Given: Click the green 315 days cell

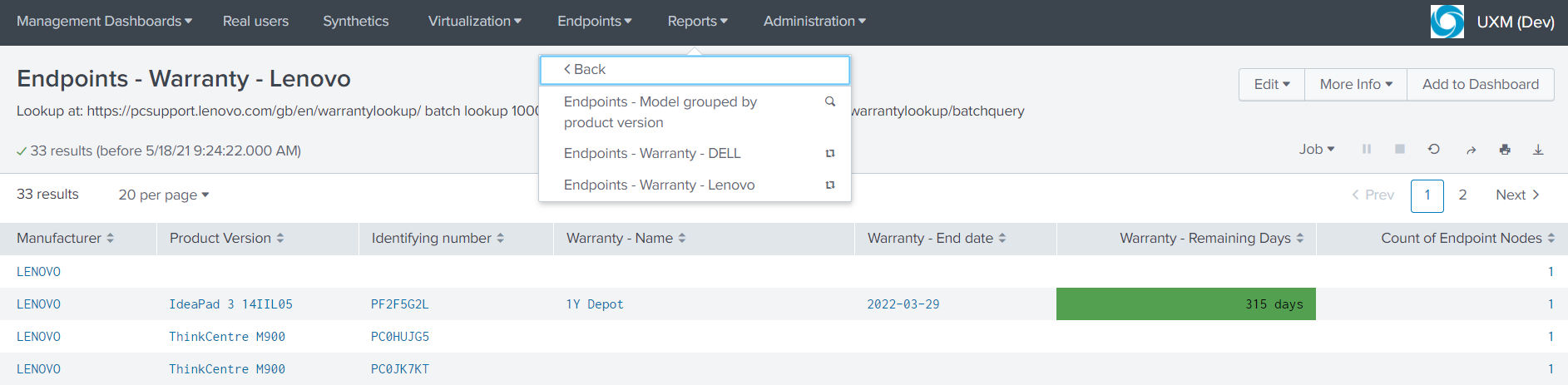Looking at the screenshot, I should coord(1185,304).
